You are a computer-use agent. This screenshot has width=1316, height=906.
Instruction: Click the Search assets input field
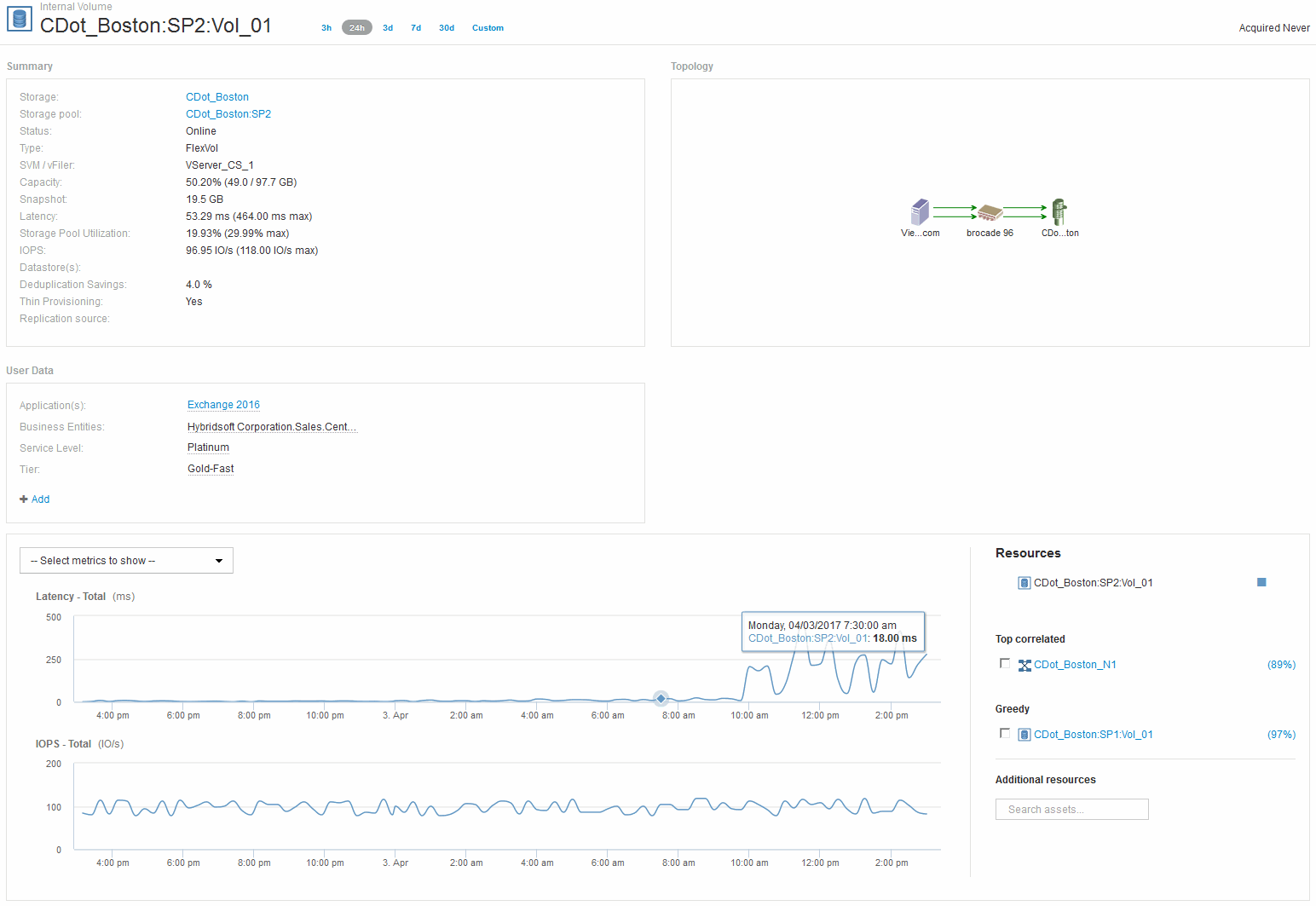(1071, 810)
